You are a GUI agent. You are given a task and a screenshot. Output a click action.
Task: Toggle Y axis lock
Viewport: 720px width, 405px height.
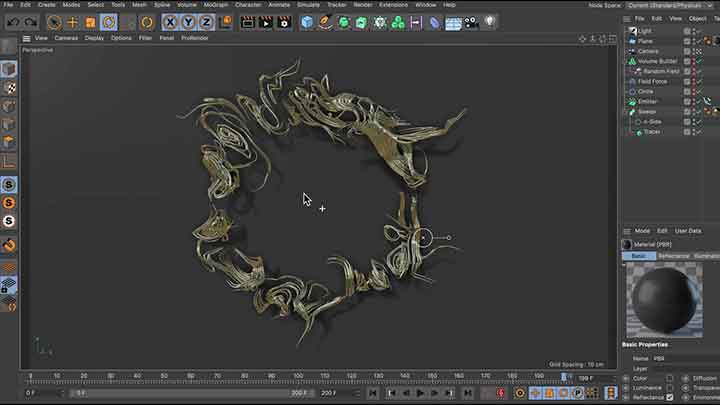188,22
